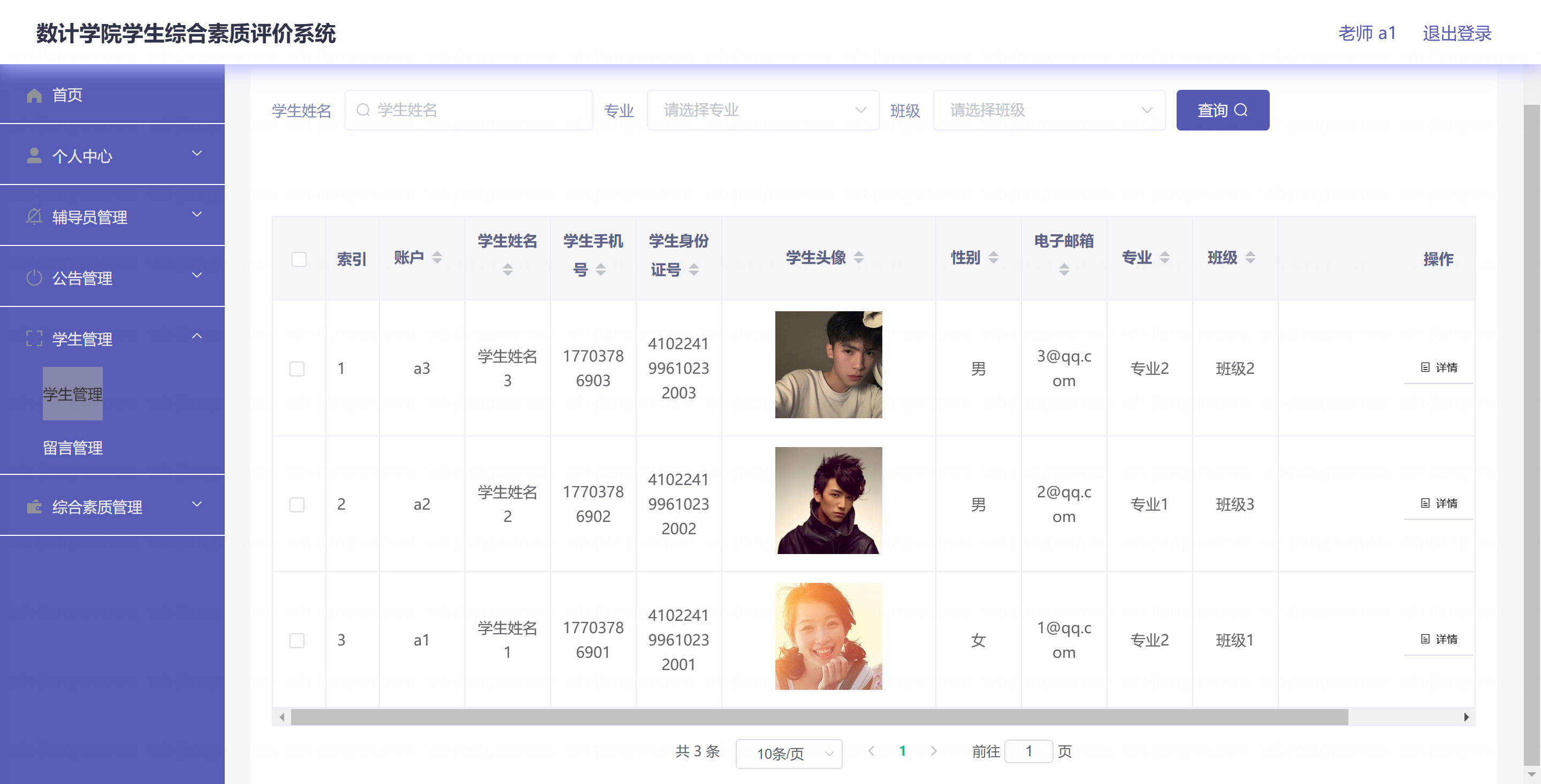Go to next page arrow
The height and width of the screenshot is (784, 1541).
pos(934,750)
